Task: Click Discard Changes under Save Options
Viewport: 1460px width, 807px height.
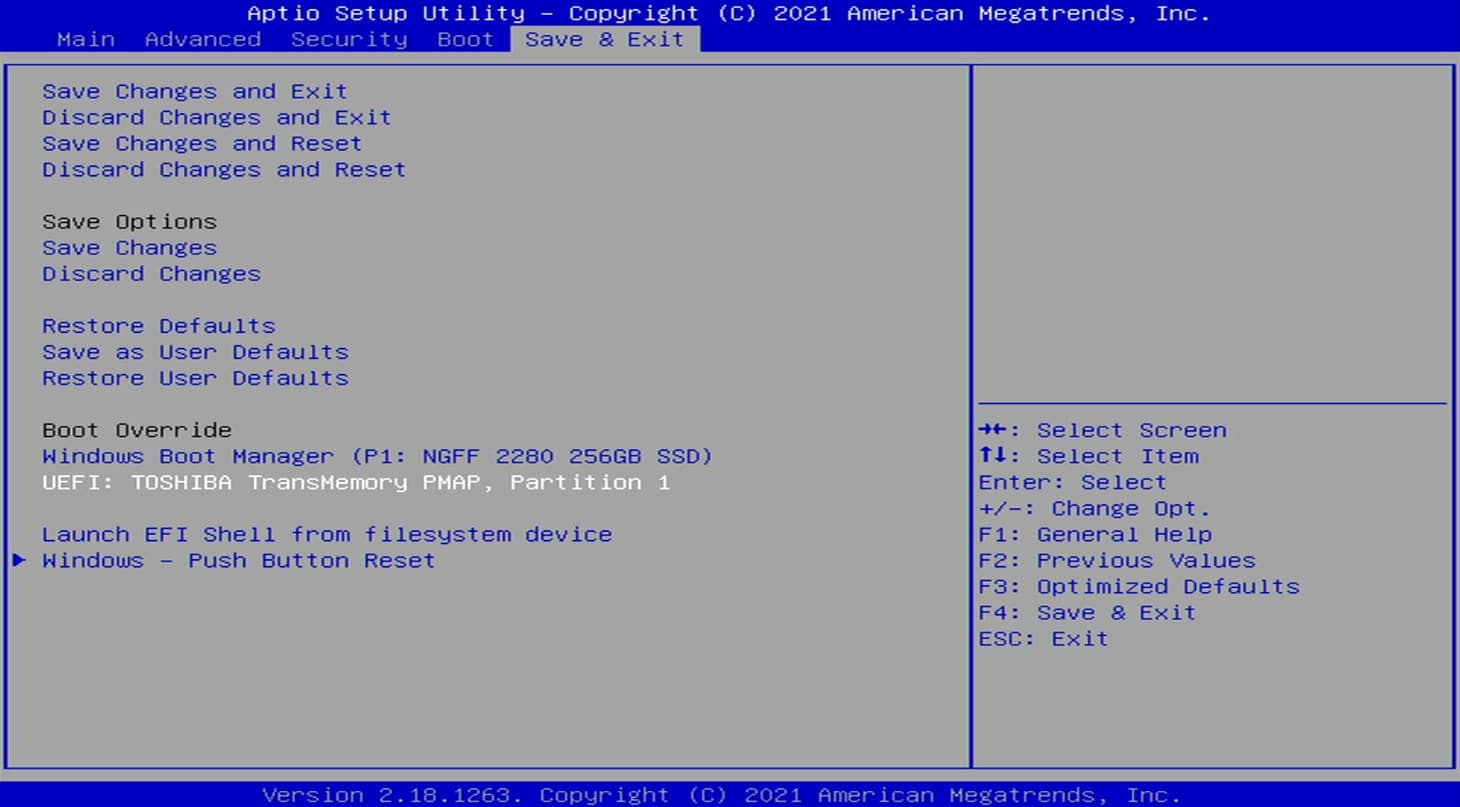Action: click(151, 273)
